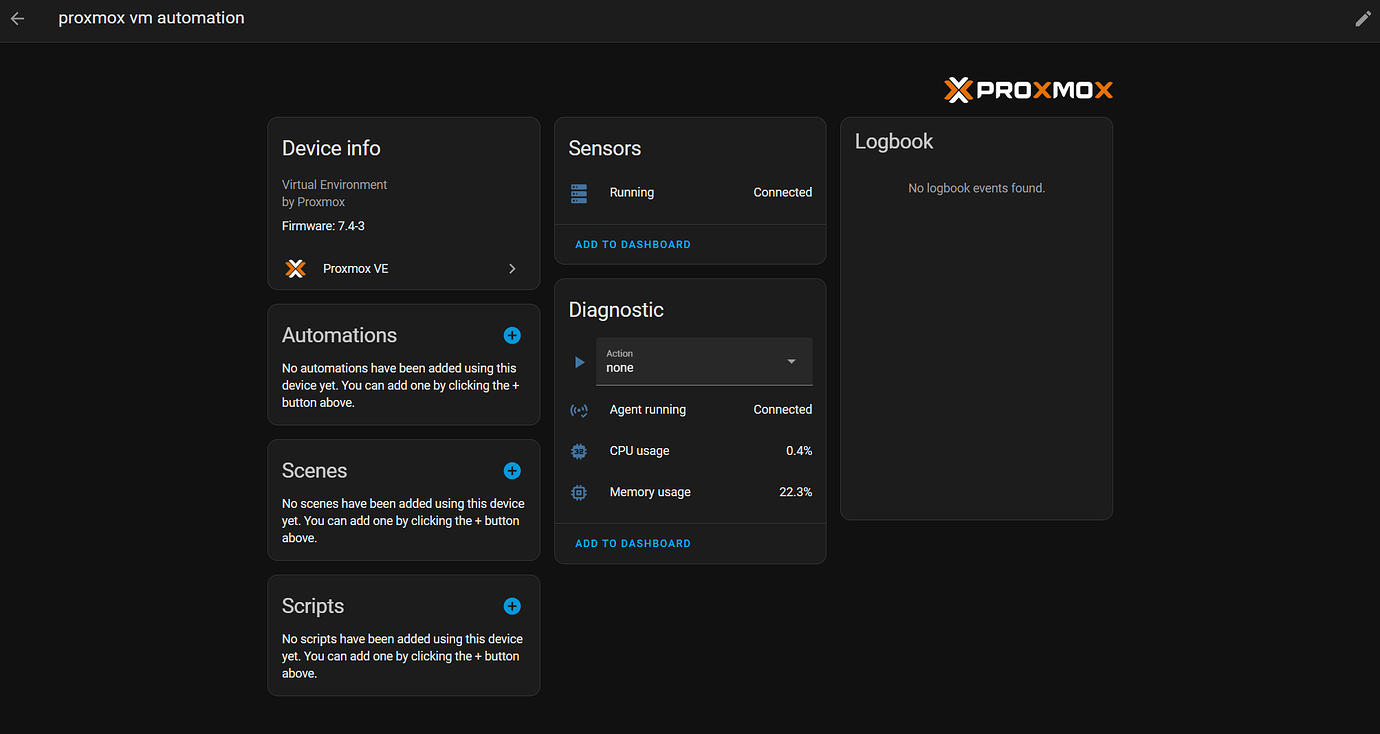Screen dimensions: 1380x734
Task: Open the CPU usage sensor row
Action: pos(639,451)
